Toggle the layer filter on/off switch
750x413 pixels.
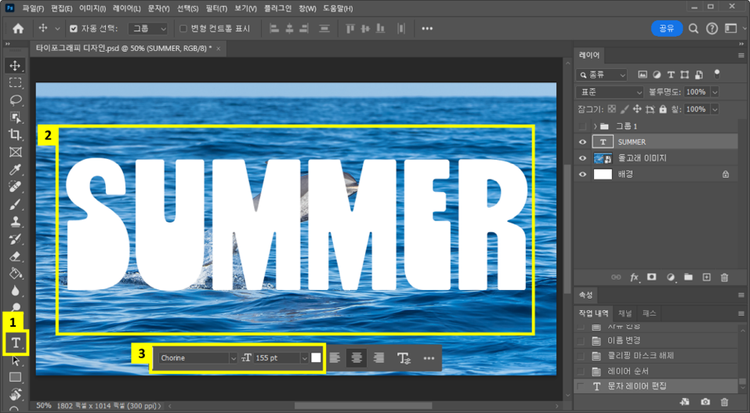tap(717, 74)
